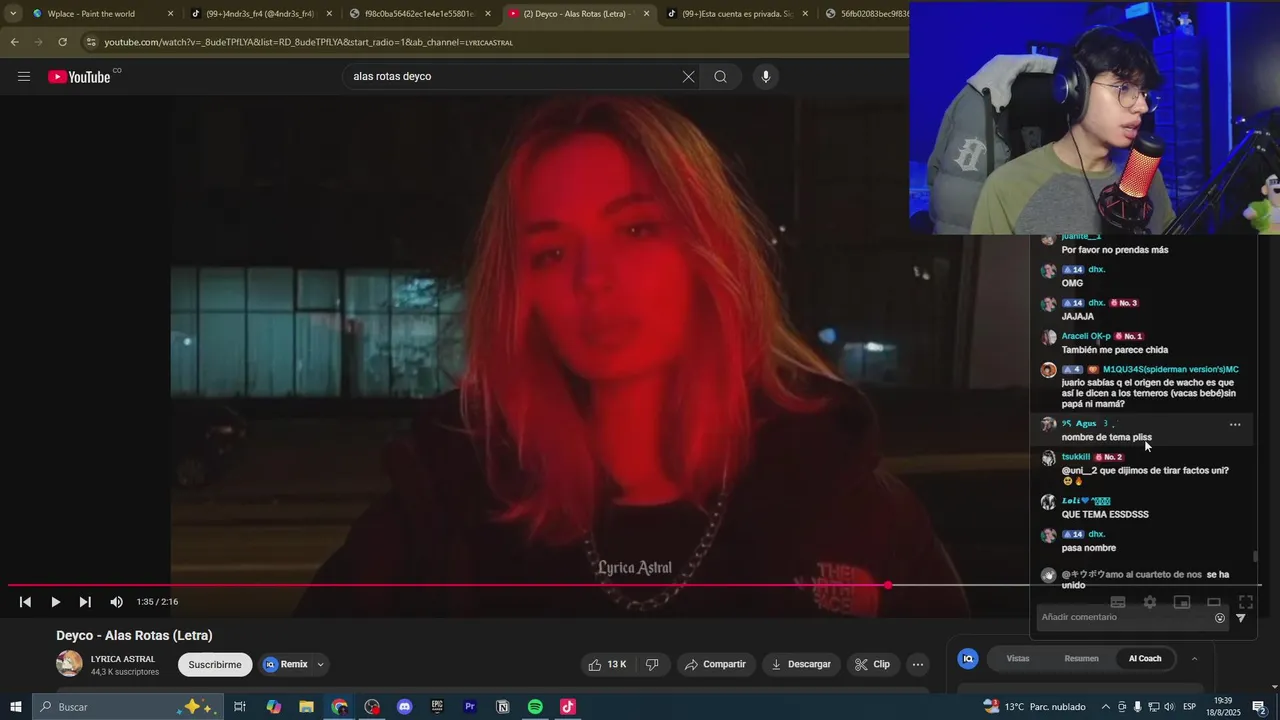Dislike the video
This screenshot has height=720, width=1280.
pos(652,664)
